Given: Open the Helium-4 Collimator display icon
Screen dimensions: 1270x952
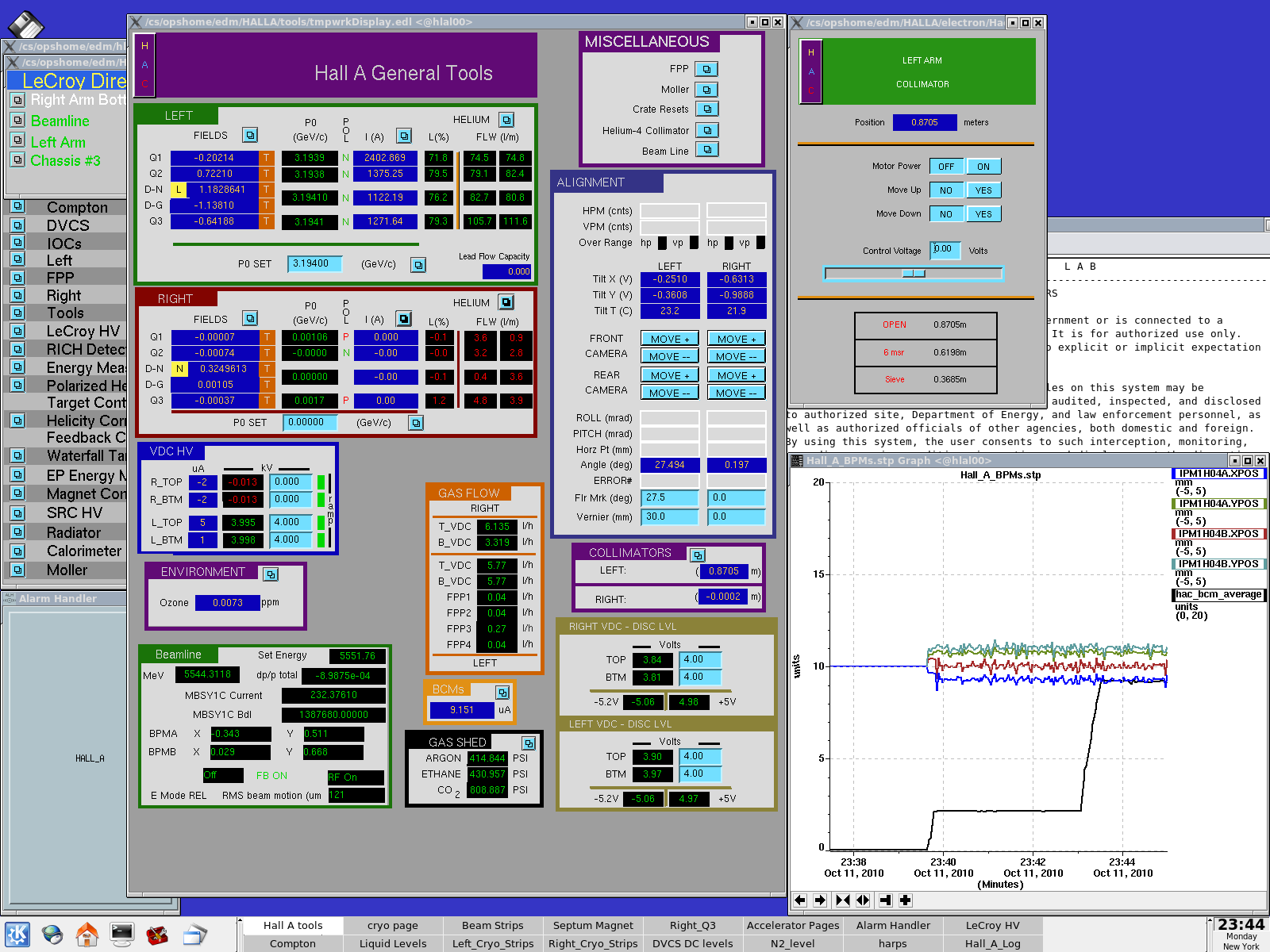Looking at the screenshot, I should pyautogui.click(x=706, y=130).
